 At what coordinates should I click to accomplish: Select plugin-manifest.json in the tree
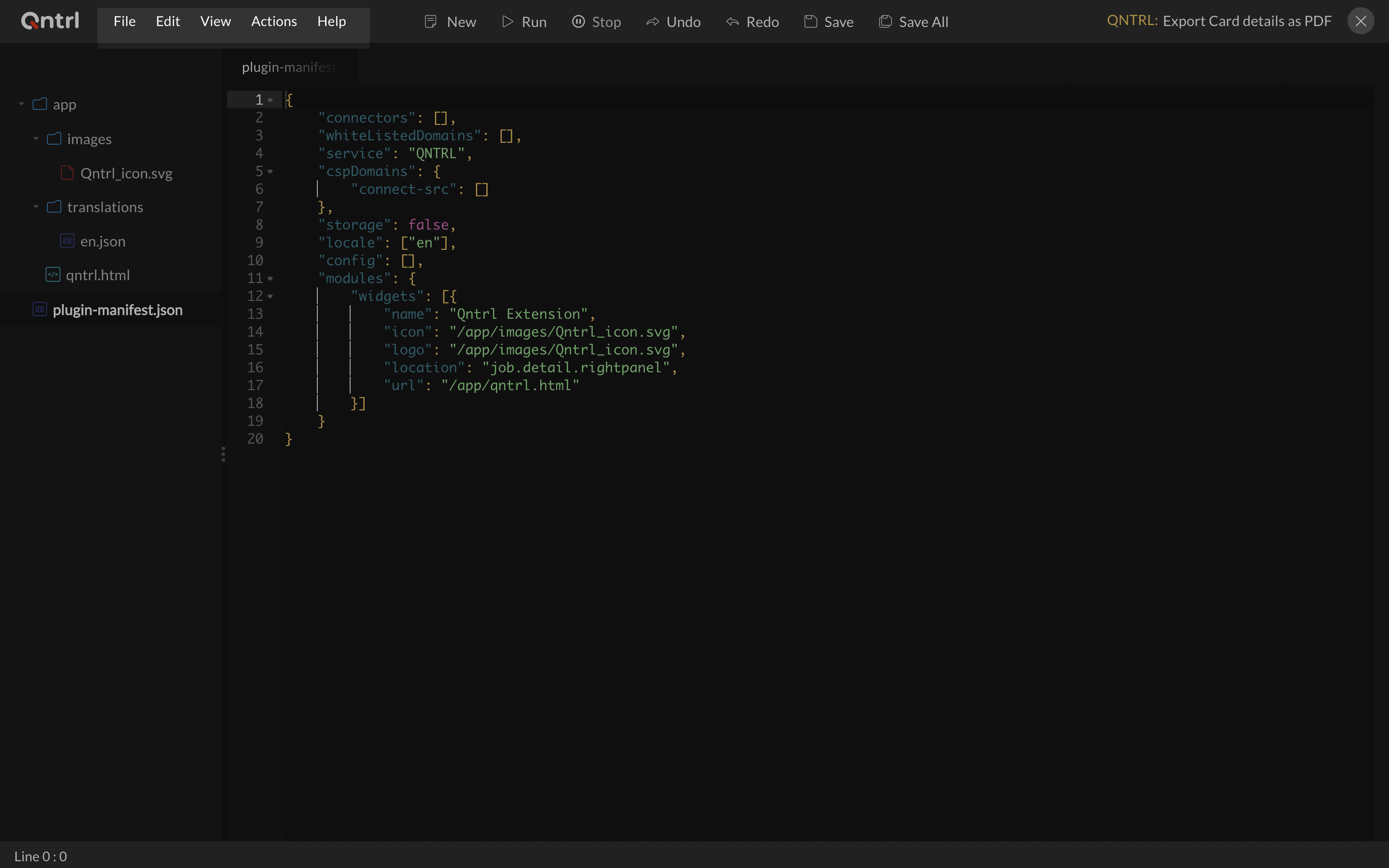118,310
